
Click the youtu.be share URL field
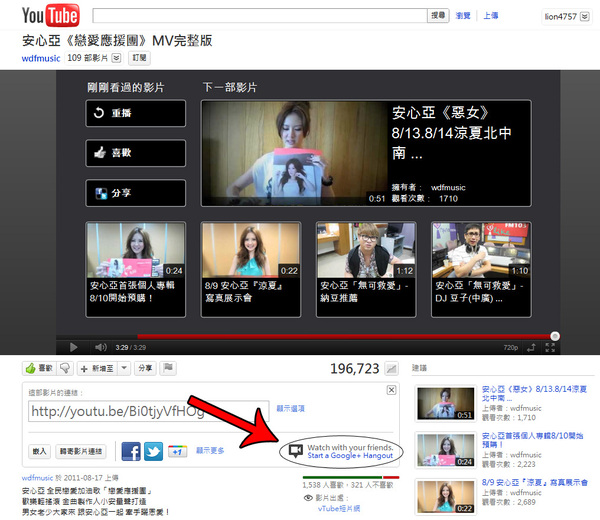149,411
